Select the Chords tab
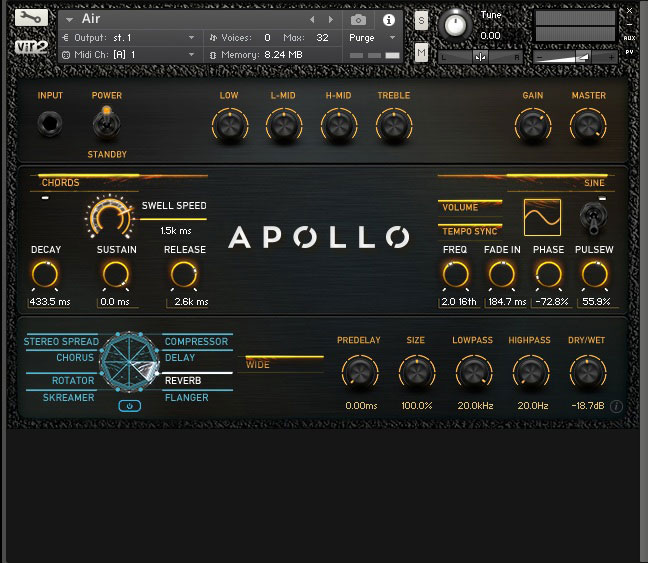 [60, 183]
